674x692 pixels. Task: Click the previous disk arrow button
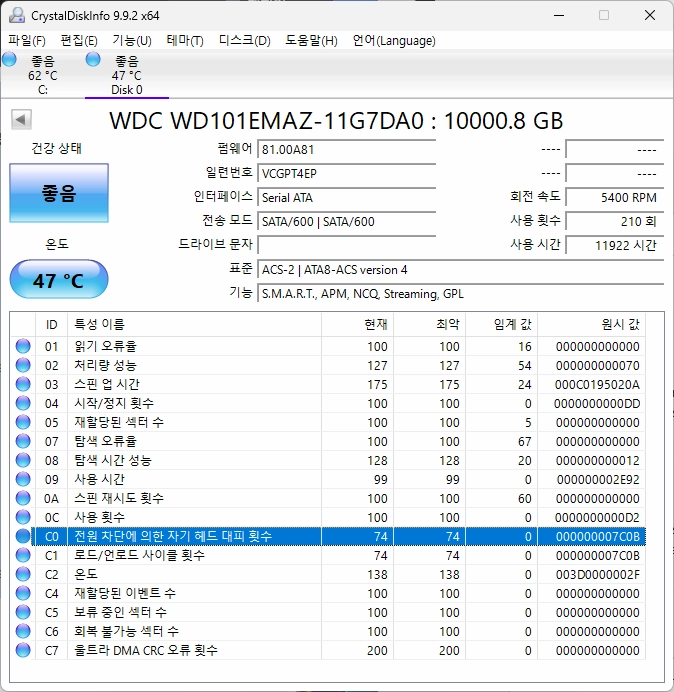point(21,120)
